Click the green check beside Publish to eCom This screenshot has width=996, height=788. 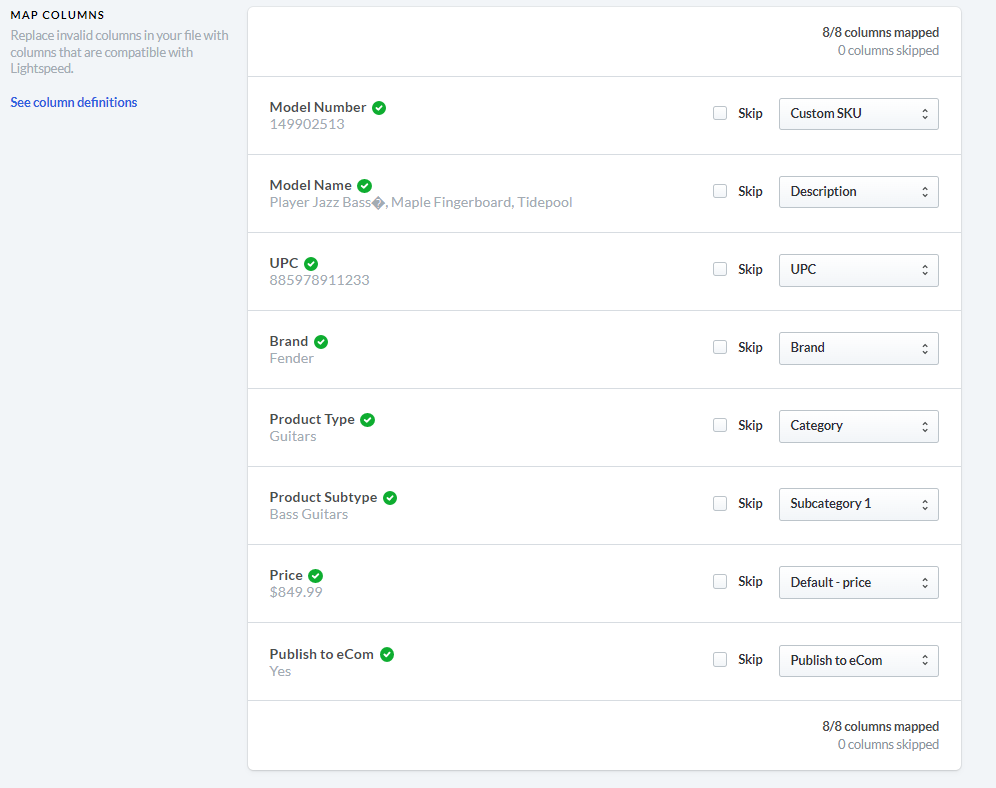pos(387,654)
